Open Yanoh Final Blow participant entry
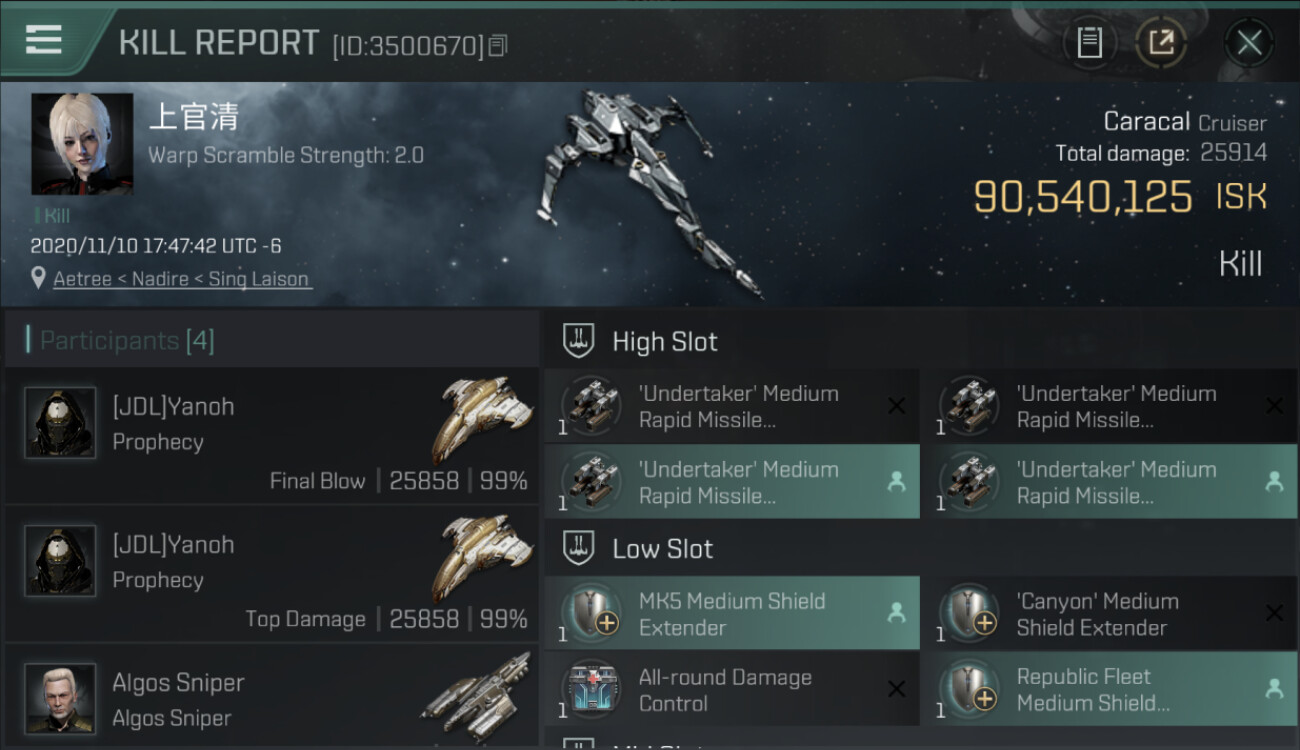Viewport: 1300px width, 750px height. point(272,435)
